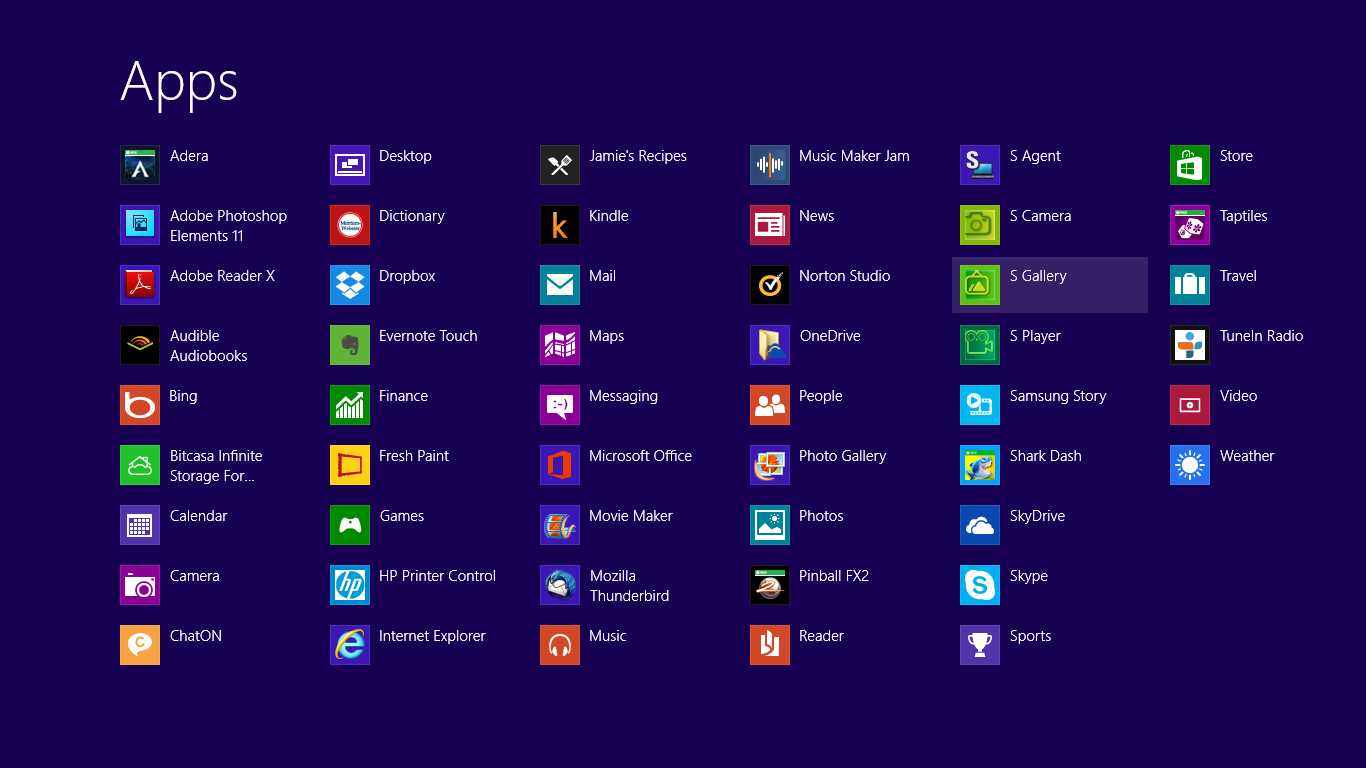Open the Travel suitcase icon
The height and width of the screenshot is (768, 1366).
1190,285
